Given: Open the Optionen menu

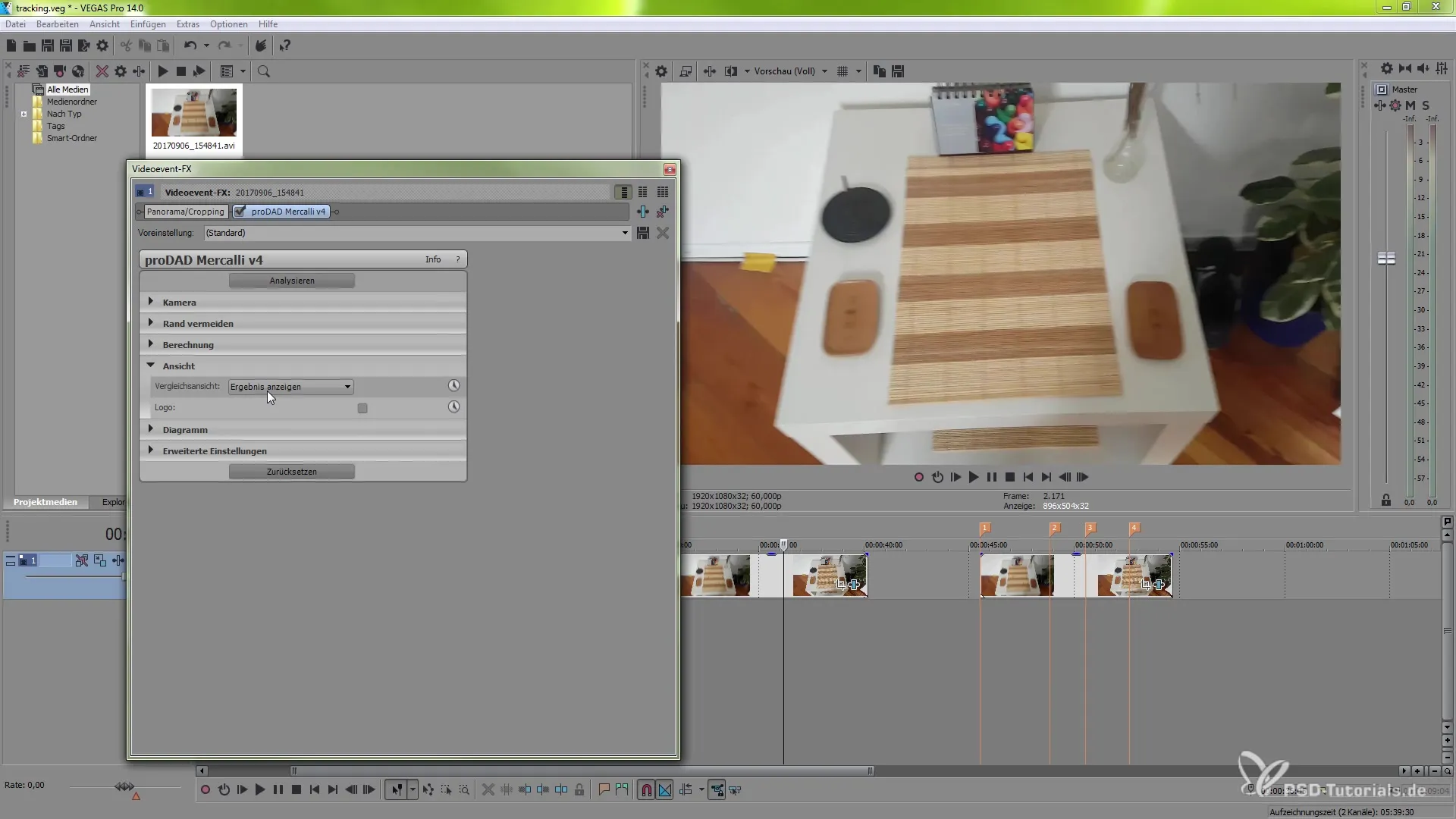Looking at the screenshot, I should 229,24.
